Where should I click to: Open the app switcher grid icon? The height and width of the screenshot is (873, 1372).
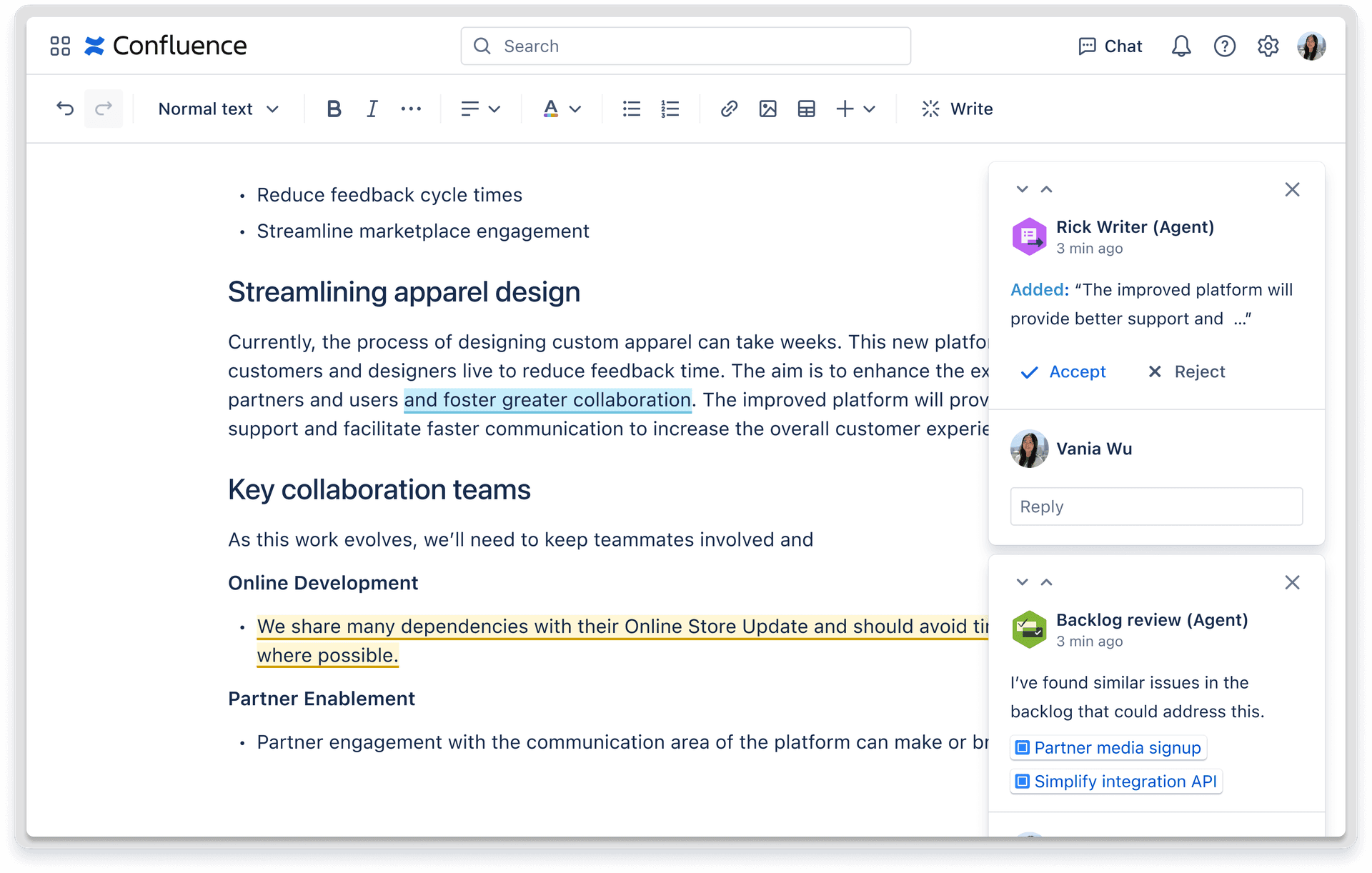(x=60, y=46)
